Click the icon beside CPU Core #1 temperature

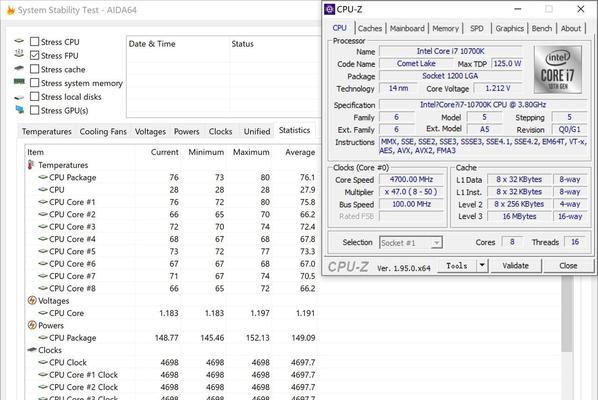43,202
